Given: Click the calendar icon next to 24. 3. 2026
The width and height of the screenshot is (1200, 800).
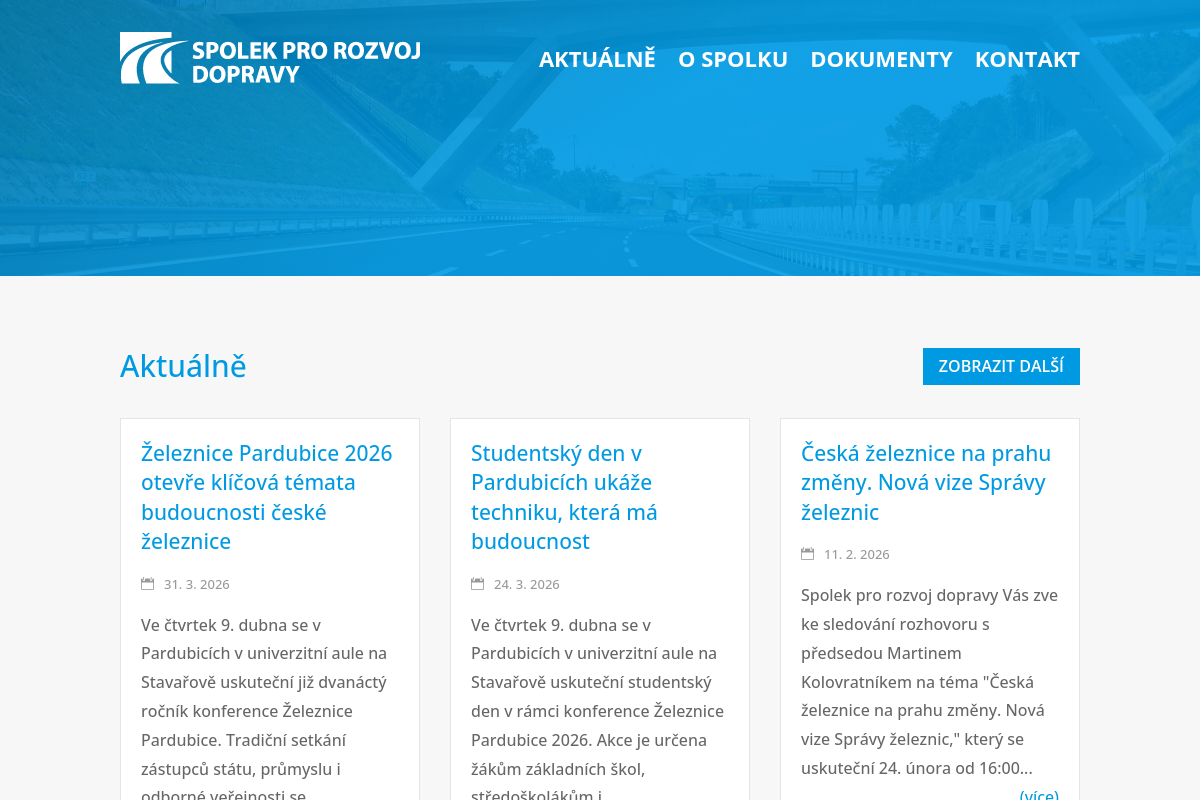Looking at the screenshot, I should 478,584.
